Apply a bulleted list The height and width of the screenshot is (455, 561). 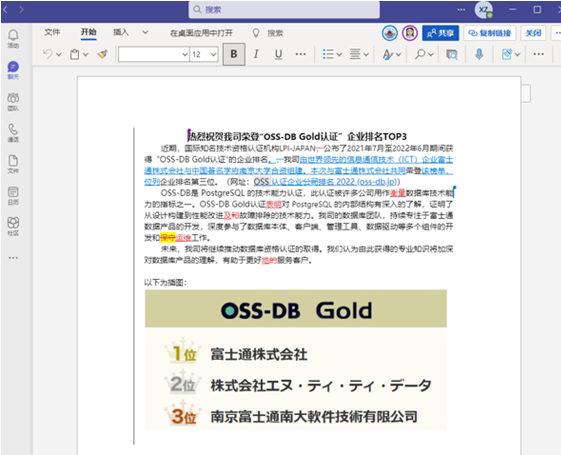pos(328,54)
